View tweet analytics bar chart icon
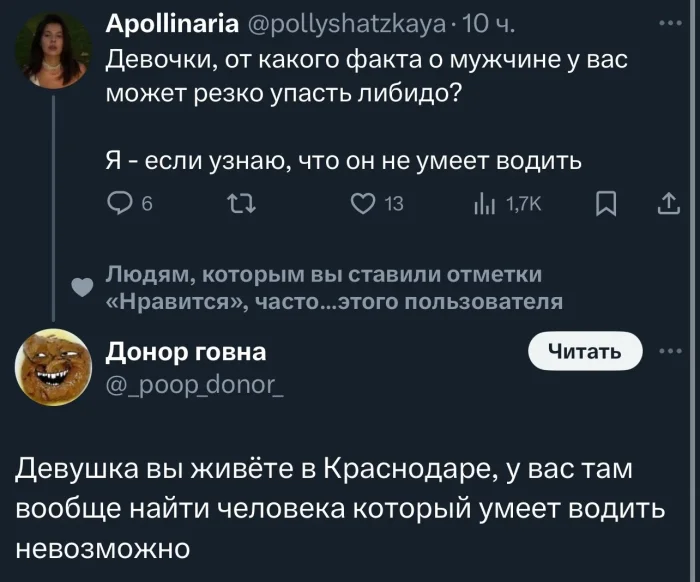The width and height of the screenshot is (700, 582). tap(481, 205)
